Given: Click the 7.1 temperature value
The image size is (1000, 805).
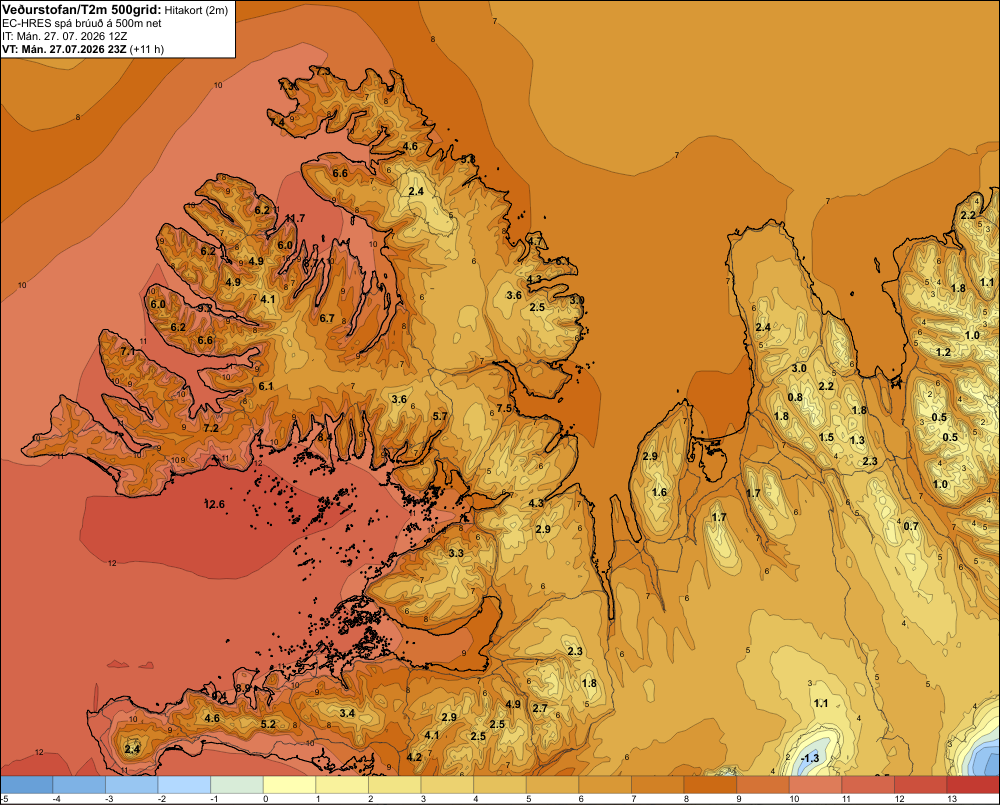Looking at the screenshot, I should [128, 351].
